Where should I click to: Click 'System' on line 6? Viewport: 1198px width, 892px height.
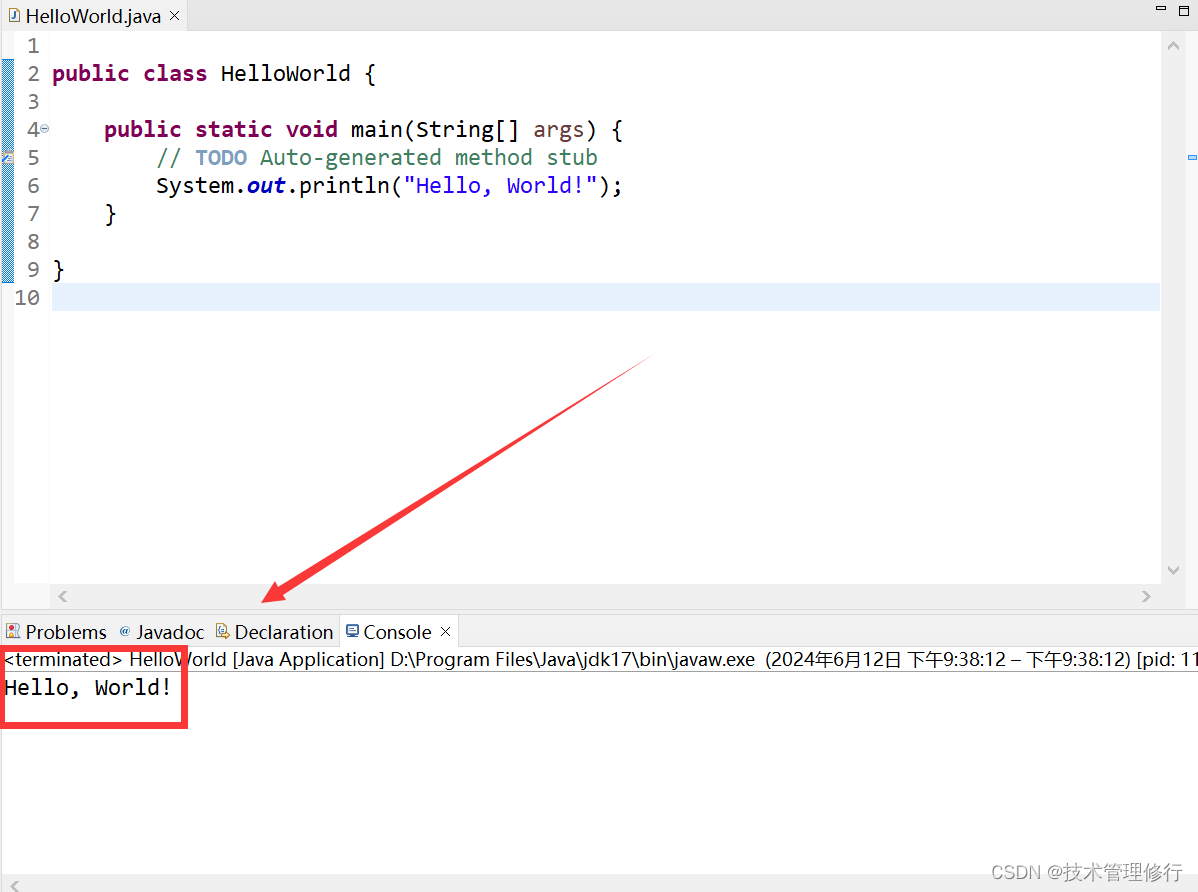coord(195,186)
